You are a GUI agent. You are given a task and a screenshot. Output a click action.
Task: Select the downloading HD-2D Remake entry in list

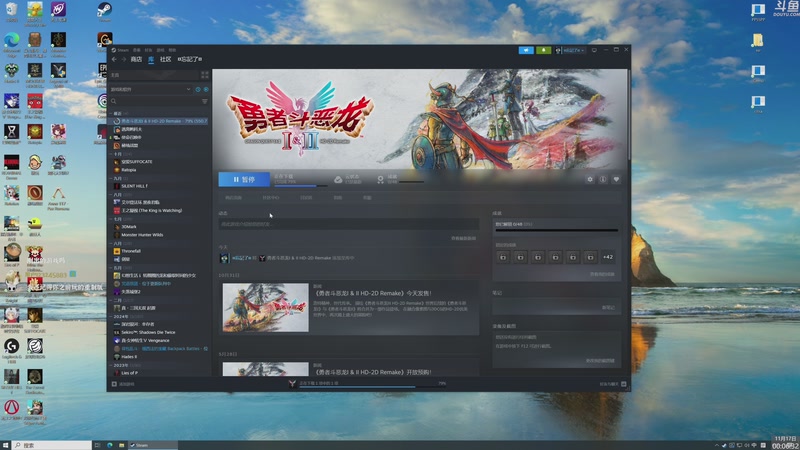coord(160,121)
